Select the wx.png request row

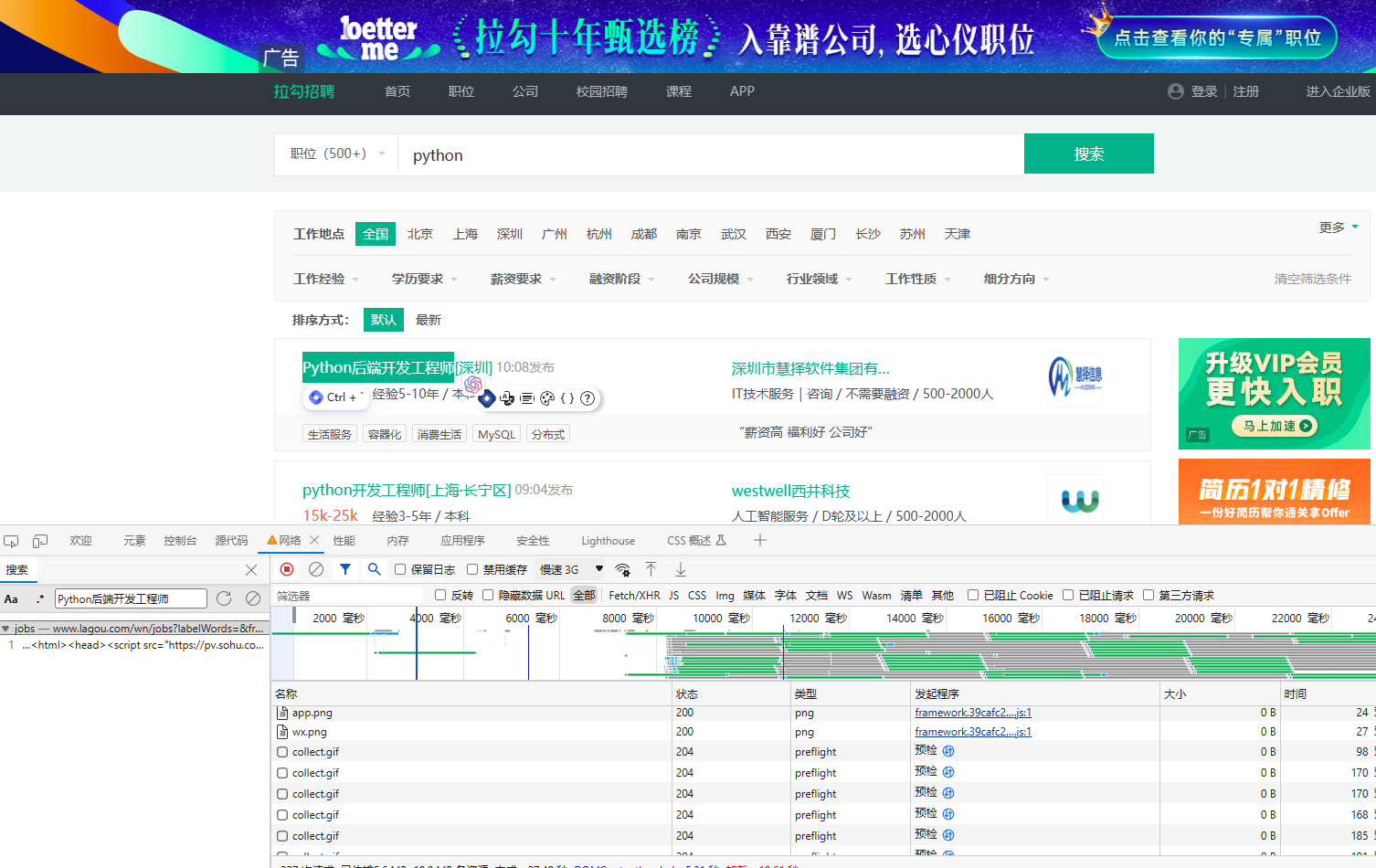[x=822, y=732]
